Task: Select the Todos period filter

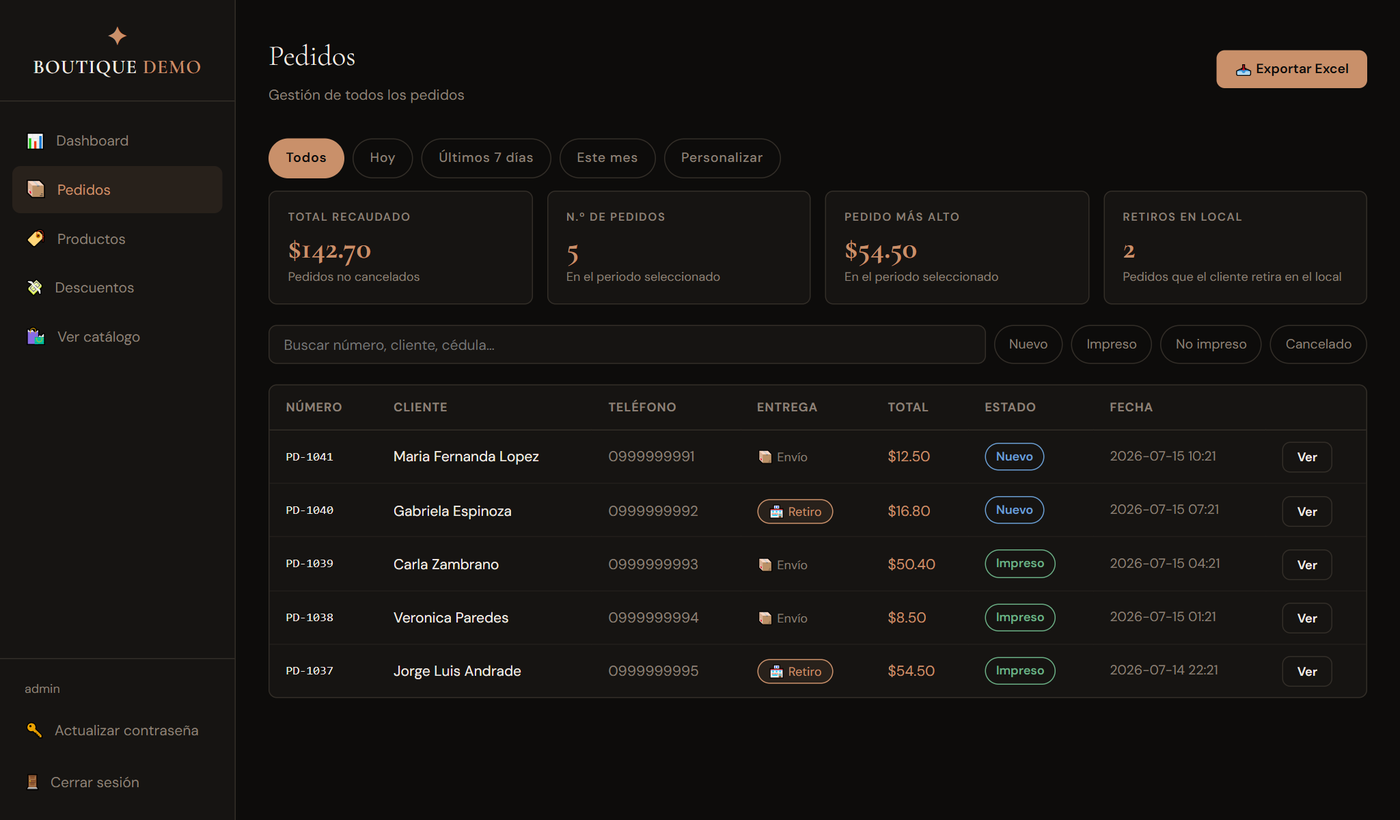Action: [306, 158]
